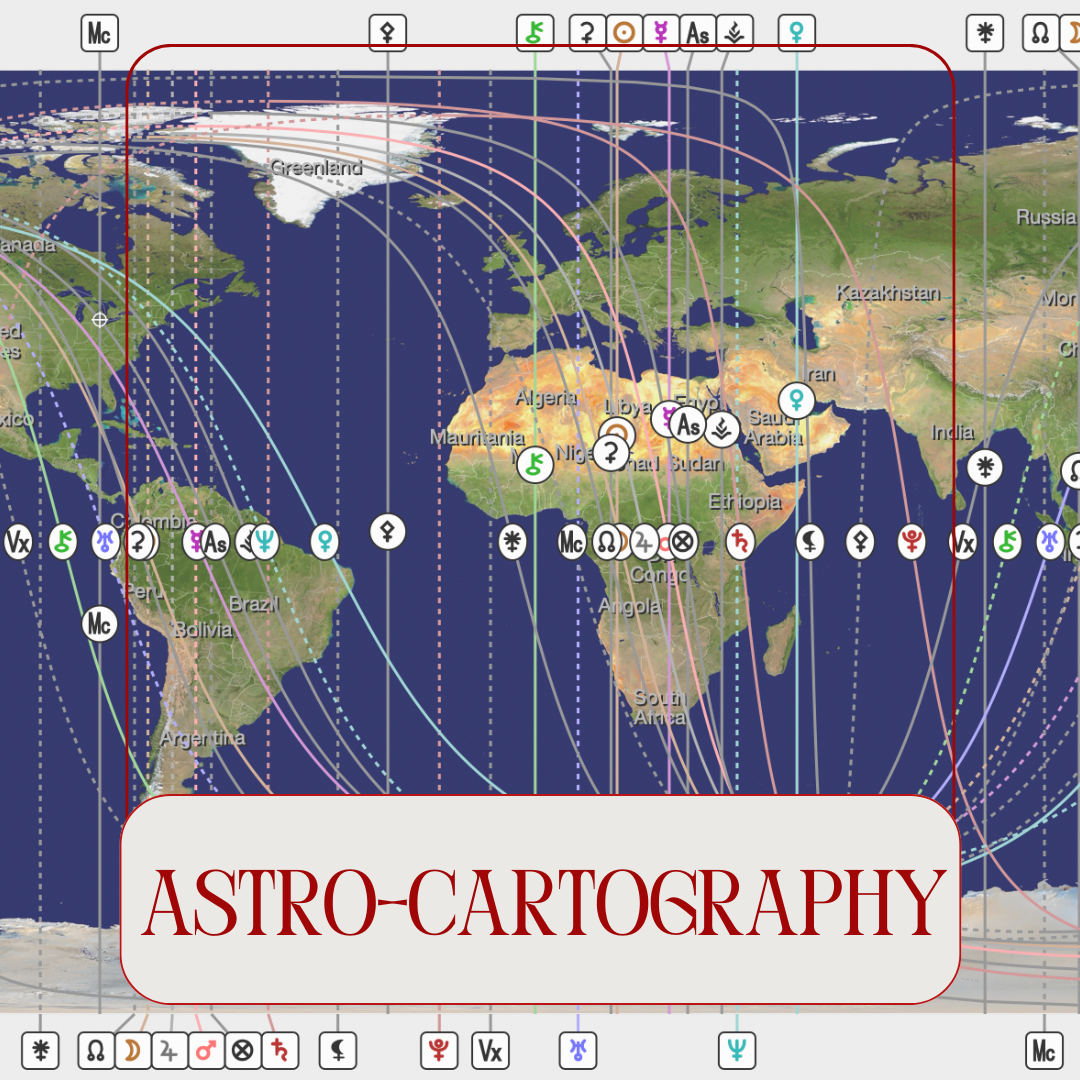Select the orange Moon glyph at the bottom
This screenshot has height=1080, width=1080.
point(132,1051)
